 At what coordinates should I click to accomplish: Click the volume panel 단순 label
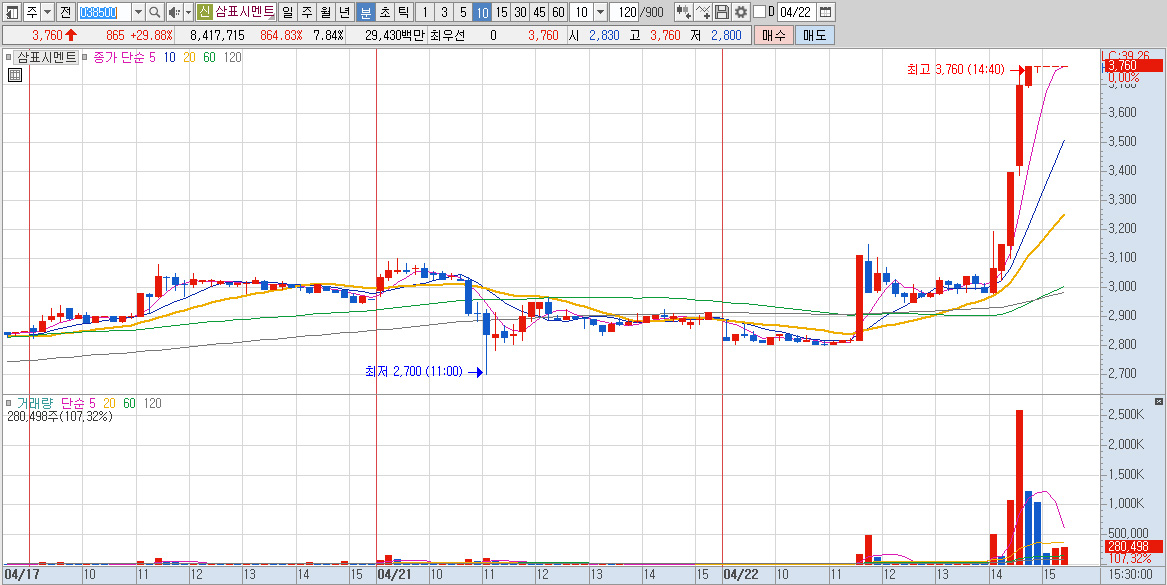point(74,403)
